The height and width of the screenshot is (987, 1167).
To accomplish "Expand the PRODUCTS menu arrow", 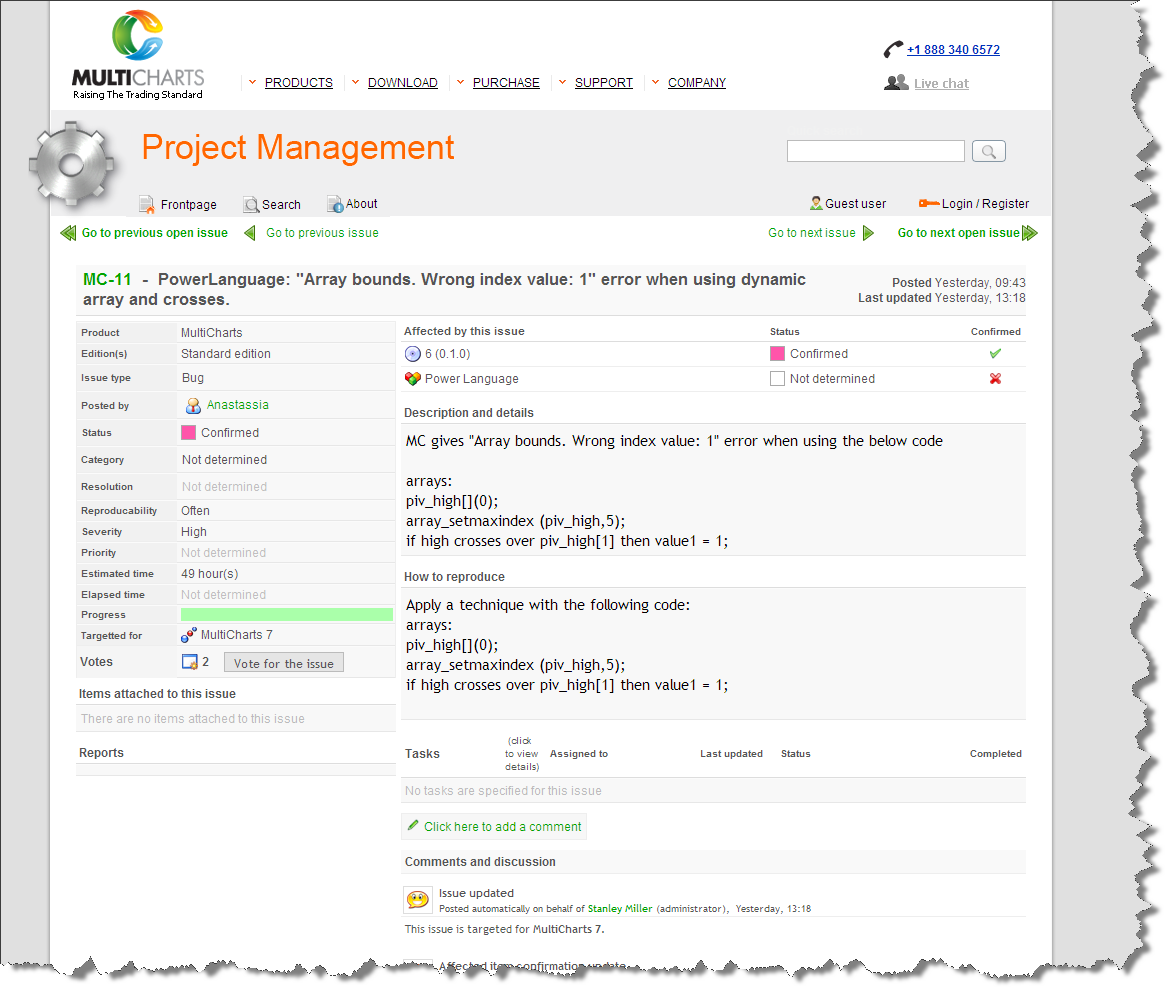I will 252,82.
